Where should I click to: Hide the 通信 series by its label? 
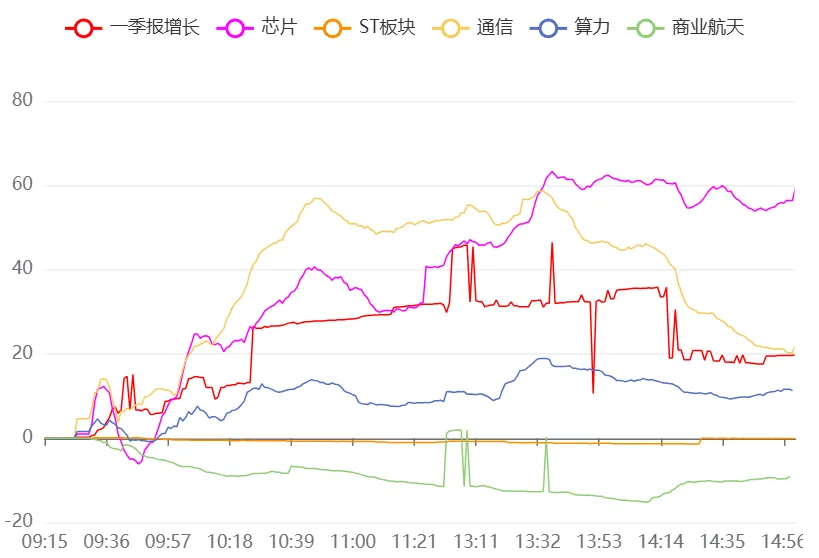[x=495, y=27]
